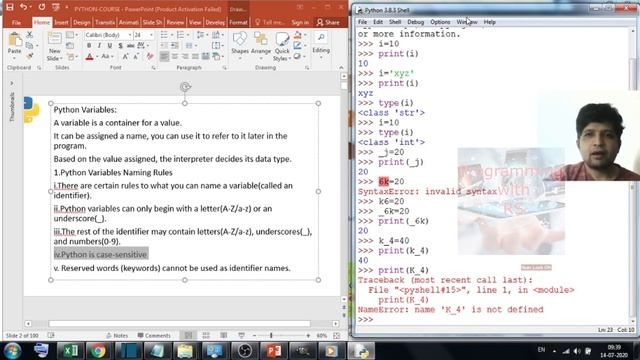Clear all formatting from text
The image size is (640, 360).
150,56
